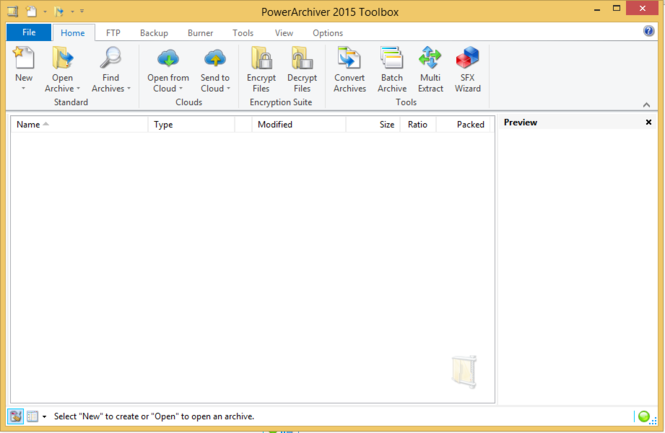Launch the Encrypt Files tool
Viewport: 665px width, 433px height.
tap(261, 70)
